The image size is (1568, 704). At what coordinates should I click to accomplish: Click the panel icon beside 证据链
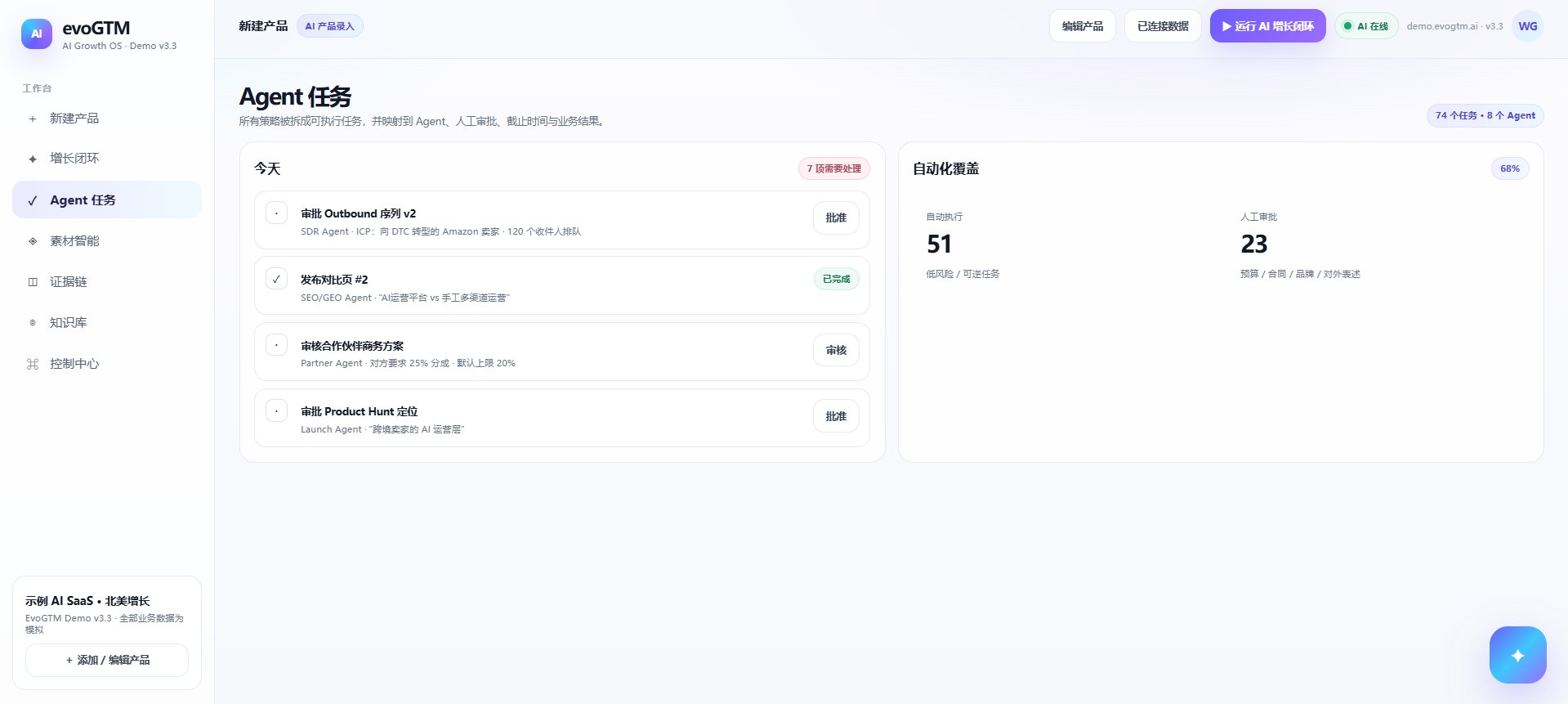click(x=33, y=282)
